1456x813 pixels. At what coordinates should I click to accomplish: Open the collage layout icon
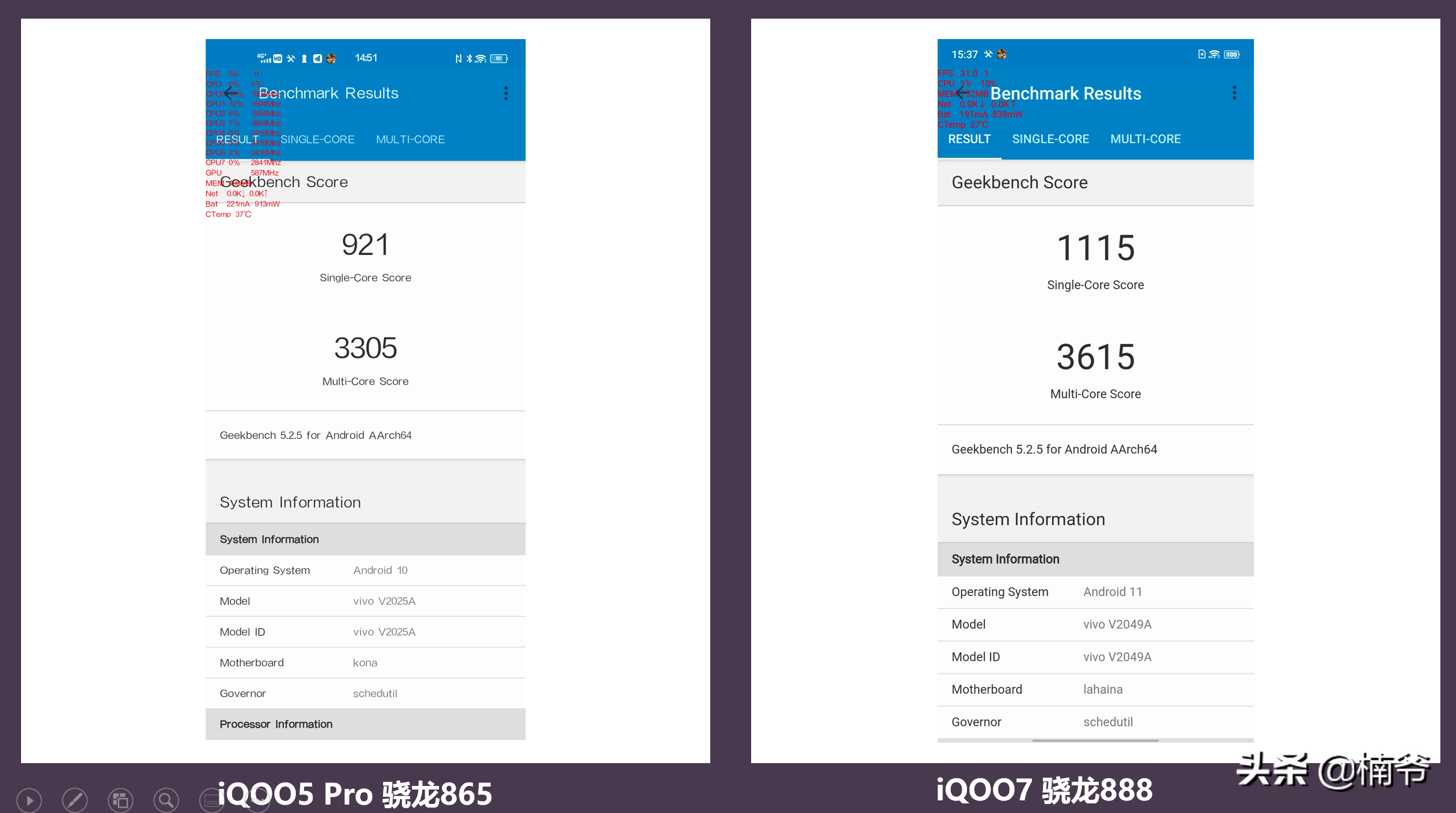[x=120, y=800]
